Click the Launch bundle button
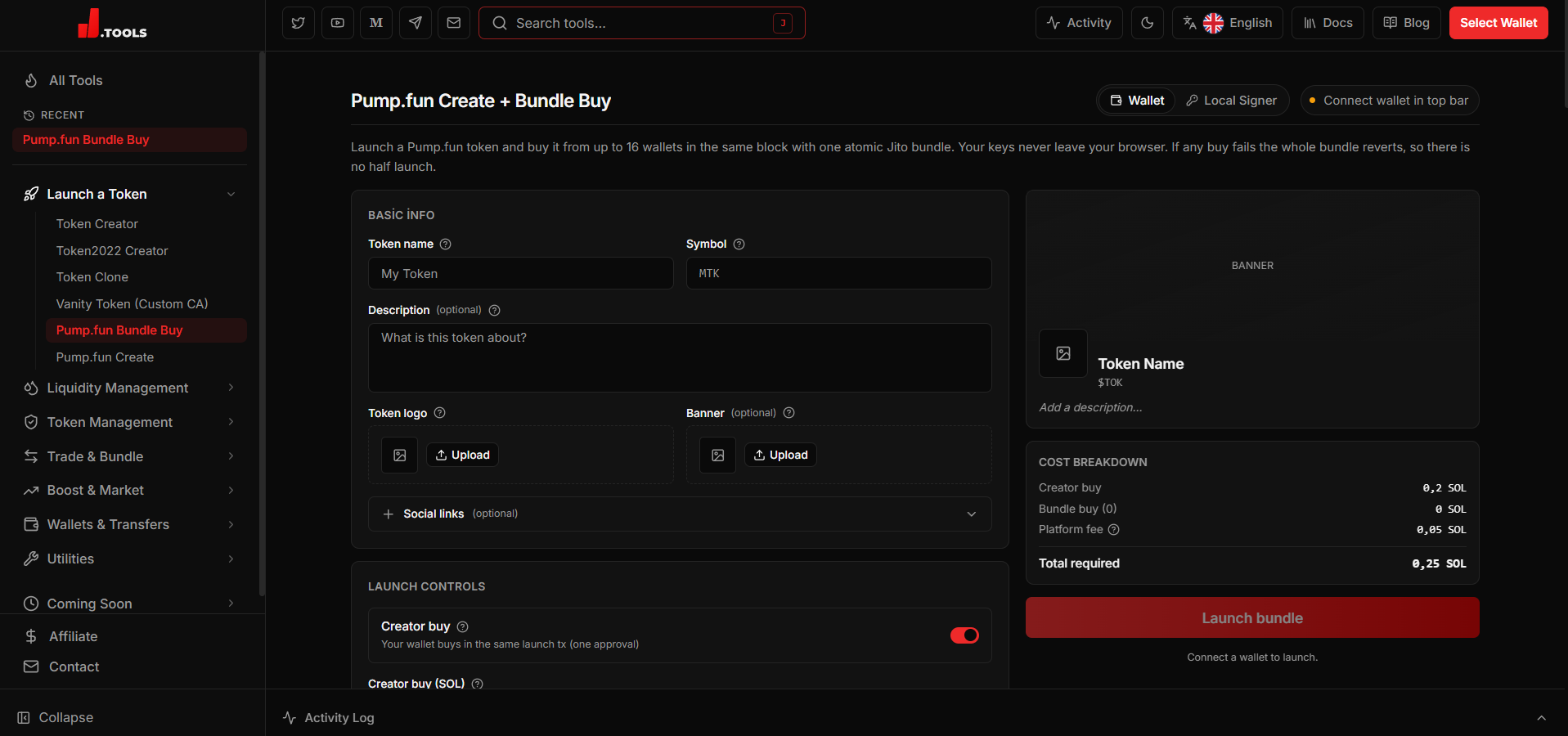The image size is (1568, 736). (1252, 617)
